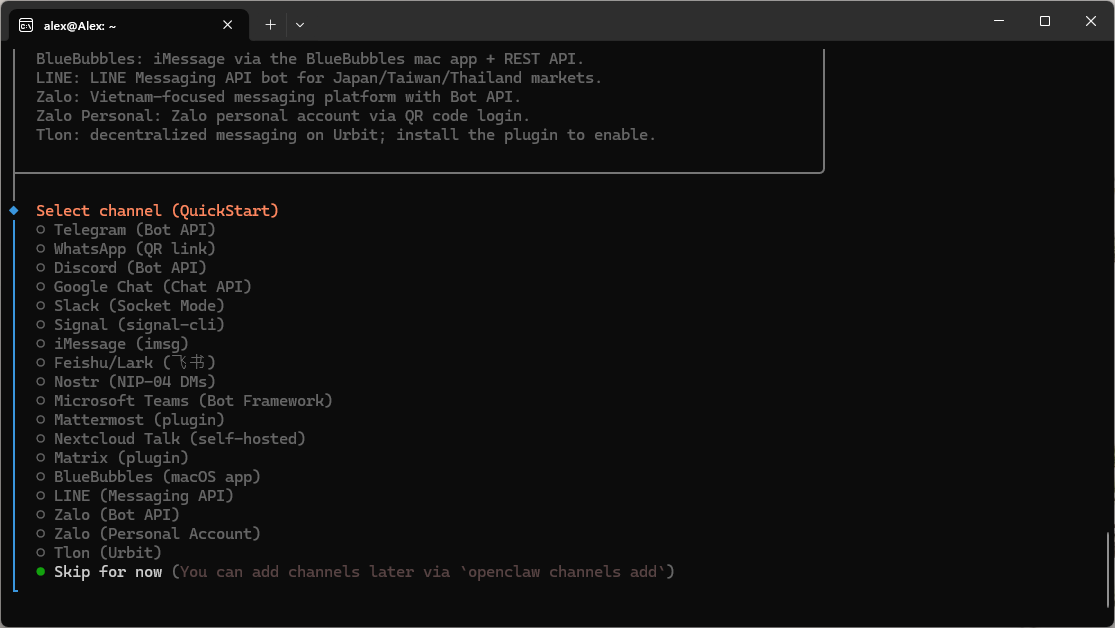Pick the Microsoft Teams (Bot Framework) option

click(x=41, y=401)
